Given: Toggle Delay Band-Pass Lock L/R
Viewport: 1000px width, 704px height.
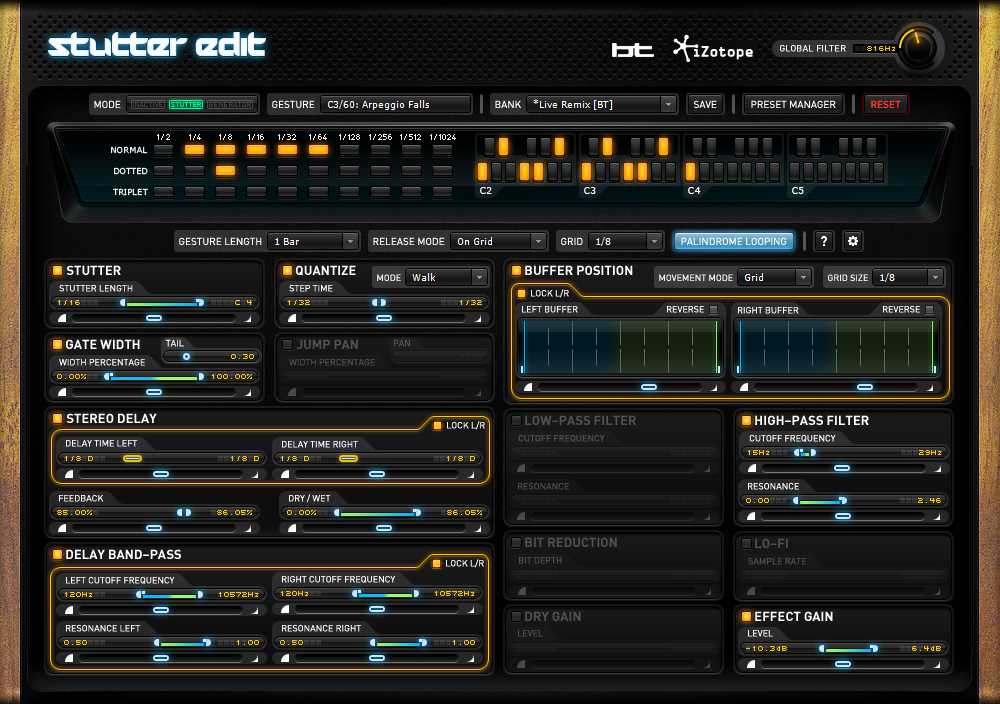Looking at the screenshot, I should click(x=437, y=563).
